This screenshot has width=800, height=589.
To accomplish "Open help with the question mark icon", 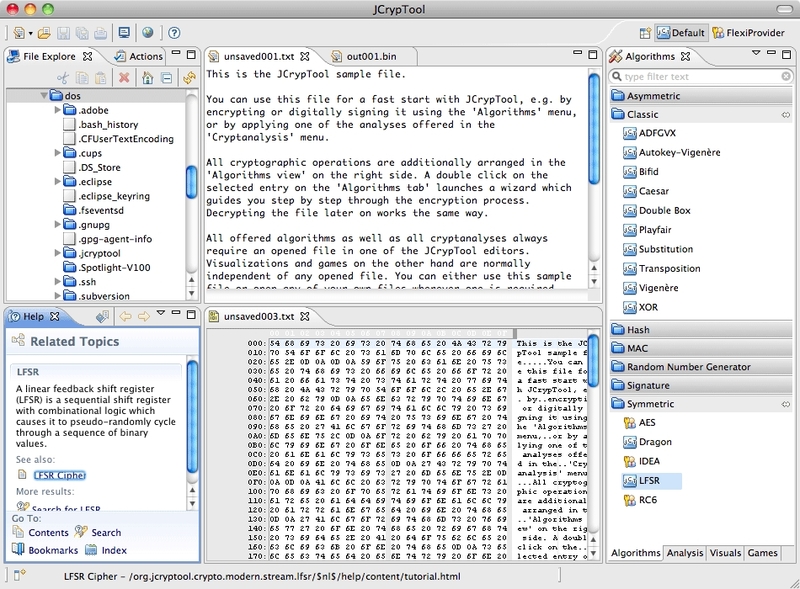I will coord(174,33).
